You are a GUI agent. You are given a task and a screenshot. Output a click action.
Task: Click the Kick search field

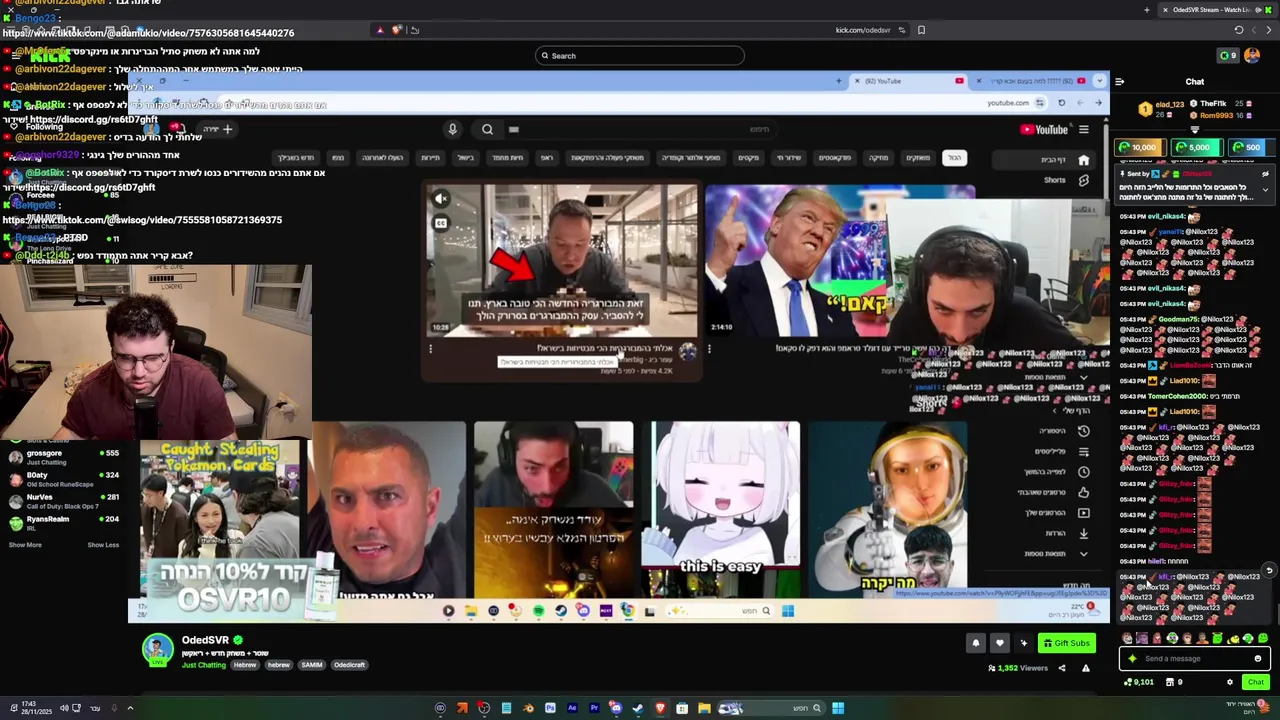tap(640, 56)
